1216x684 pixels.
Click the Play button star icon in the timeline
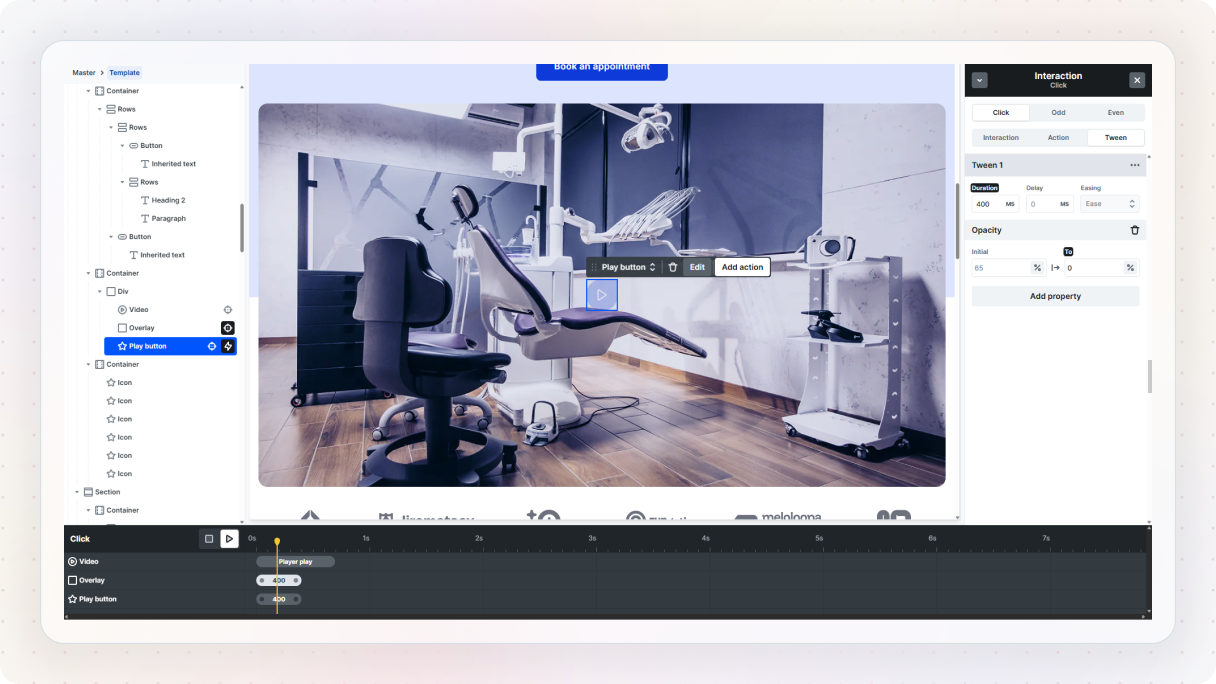pos(72,599)
